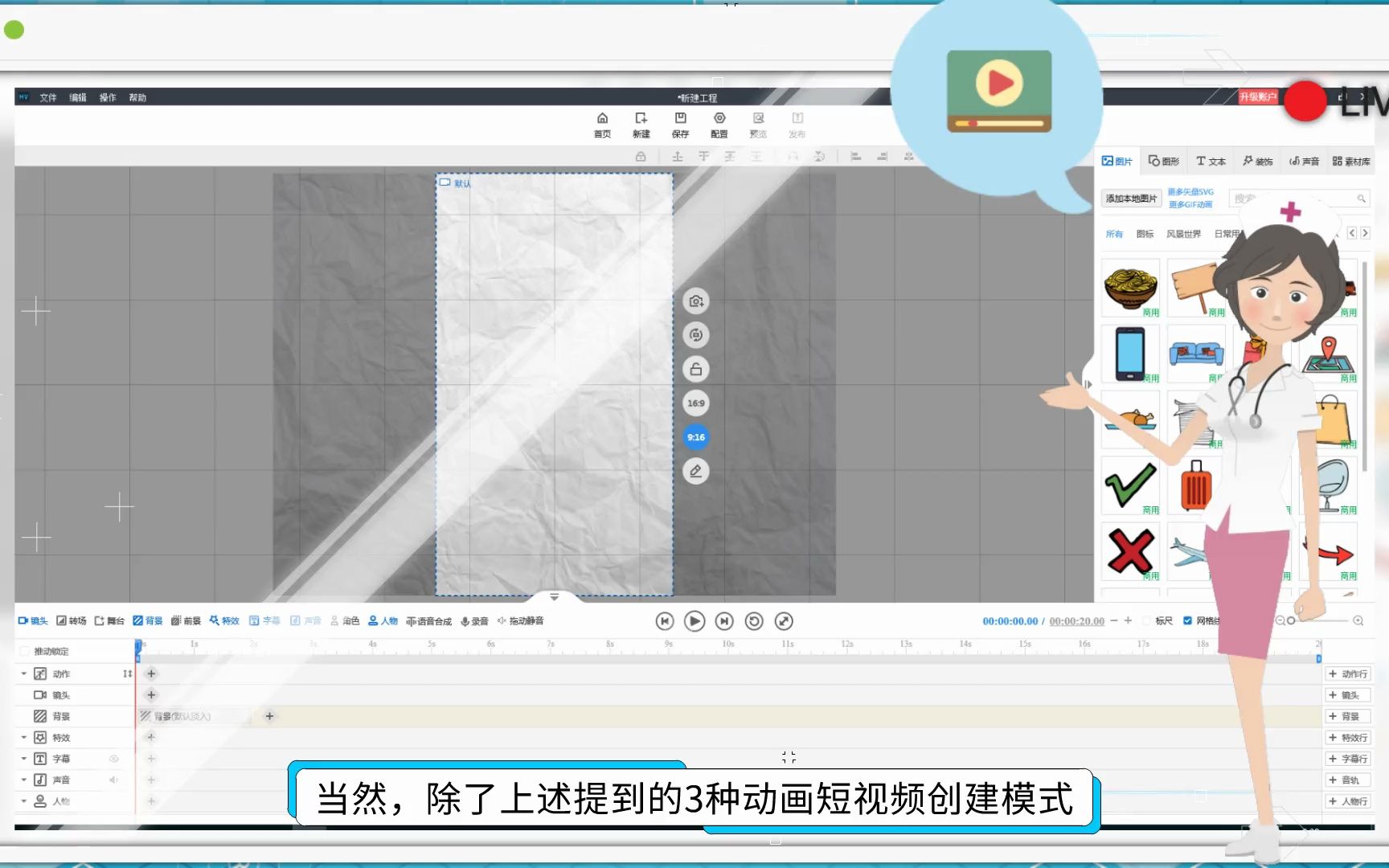This screenshot has width=1389, height=868.
Task: Click 背景 background tool in timeline toolbar
Action: click(x=148, y=620)
